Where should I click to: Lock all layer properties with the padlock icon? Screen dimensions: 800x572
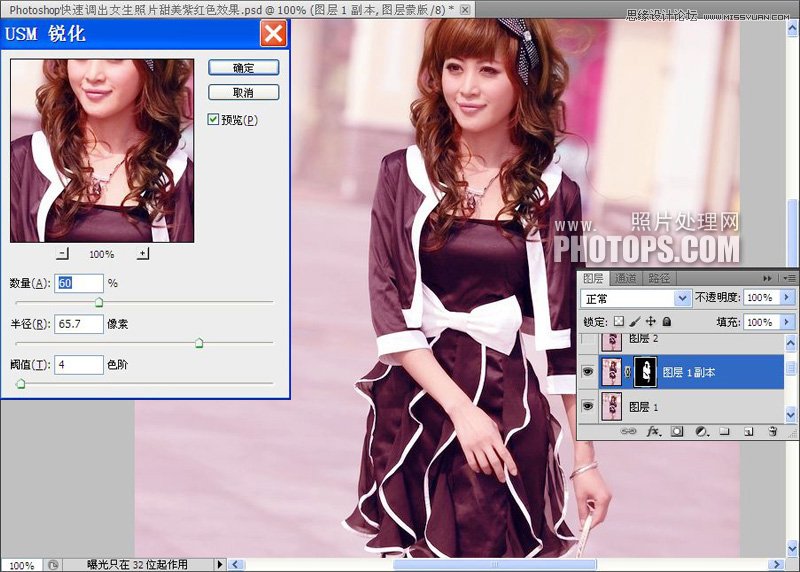coord(666,321)
